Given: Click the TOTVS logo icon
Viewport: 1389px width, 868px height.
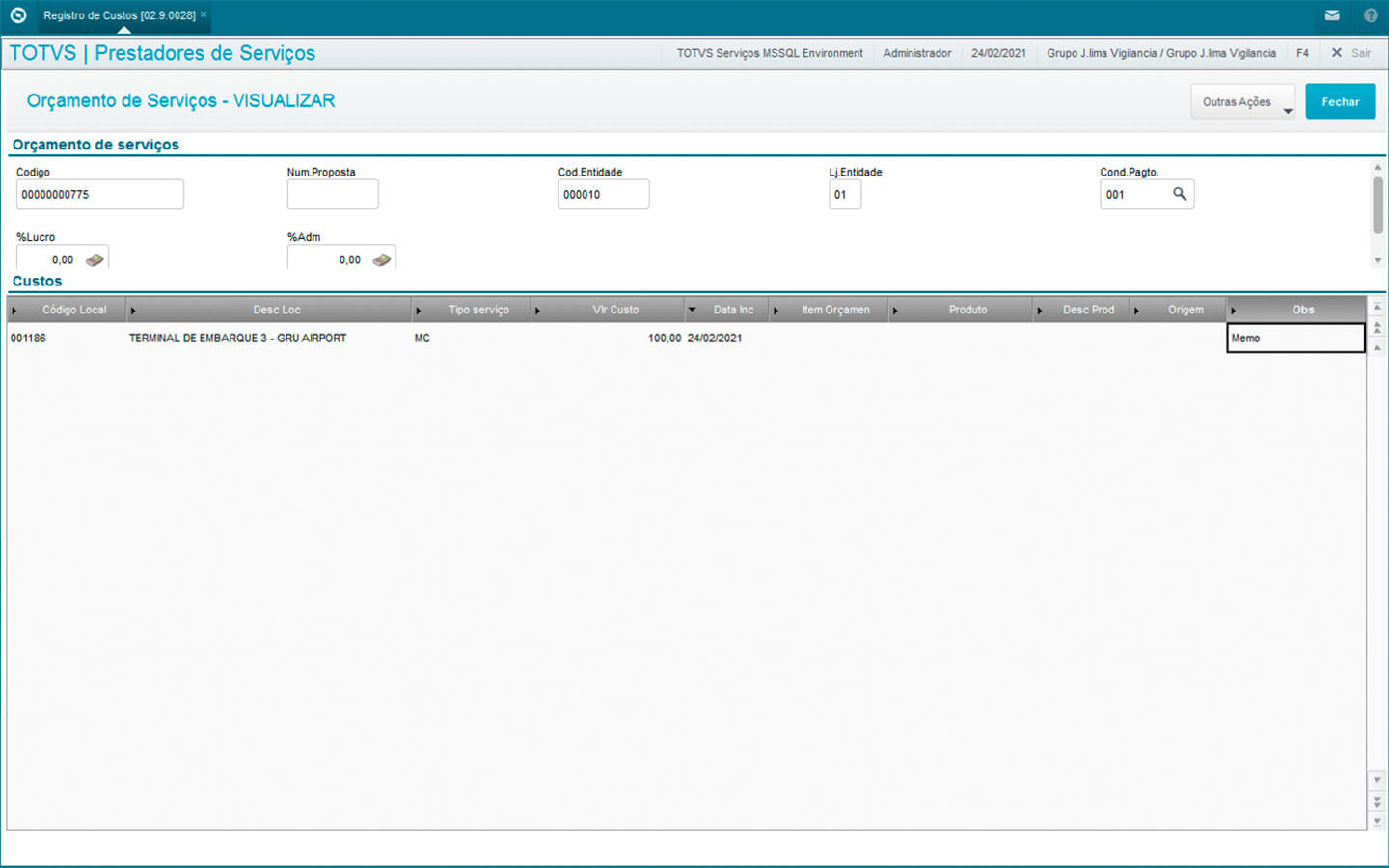Looking at the screenshot, I should (17, 15).
